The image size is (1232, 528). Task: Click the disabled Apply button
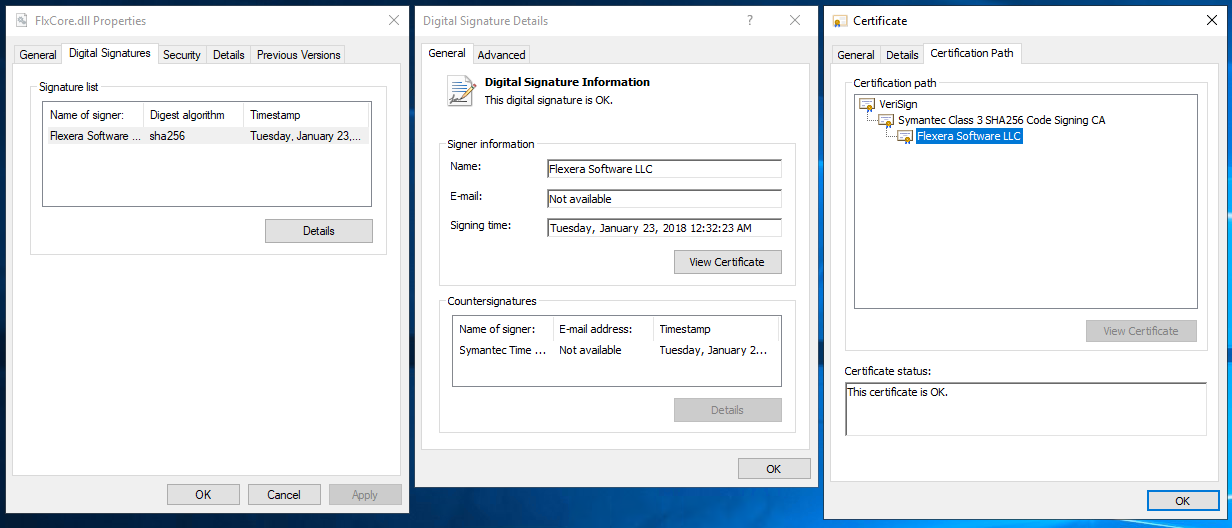tap(365, 495)
